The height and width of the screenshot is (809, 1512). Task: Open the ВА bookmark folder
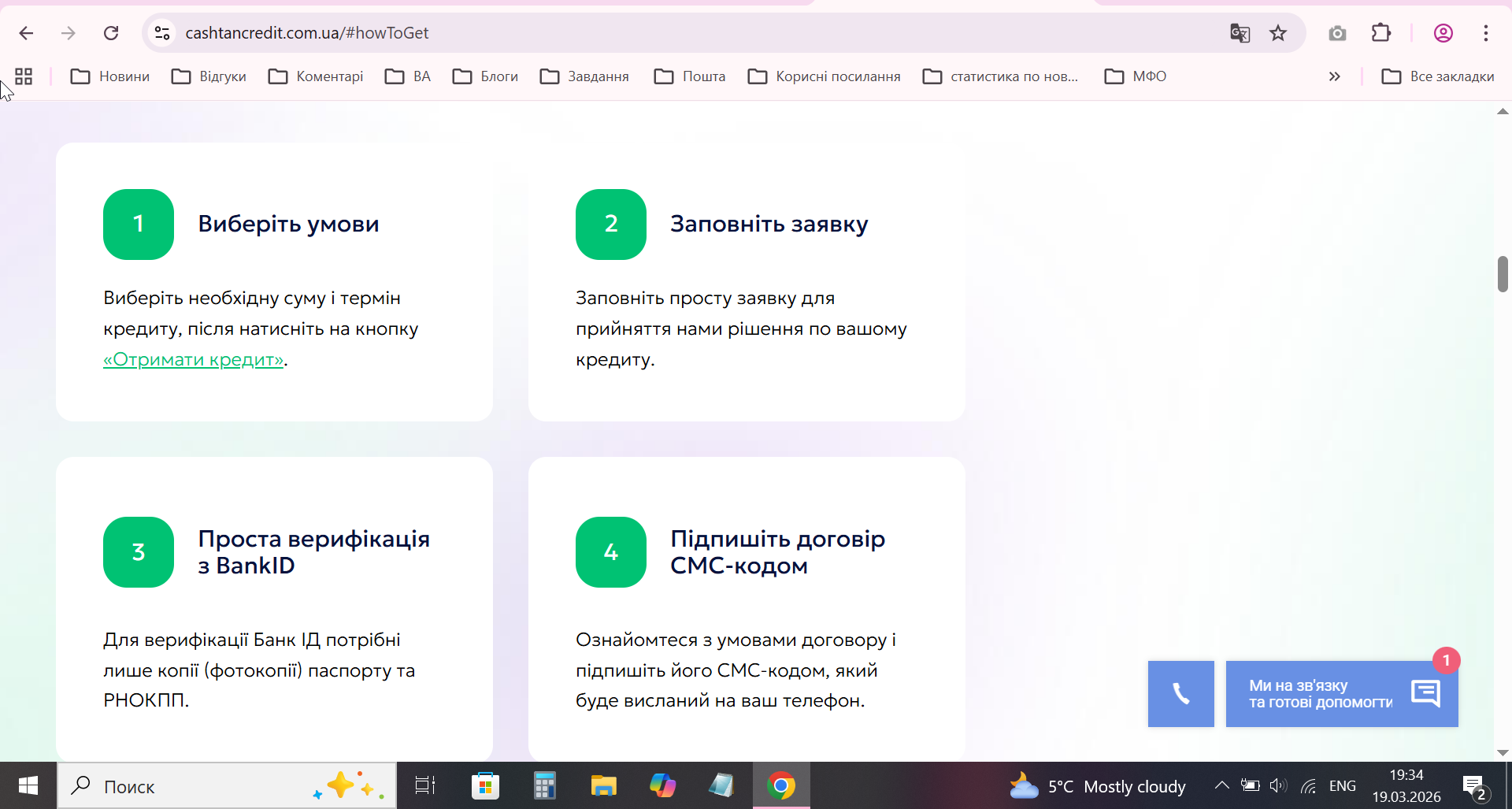(x=408, y=76)
